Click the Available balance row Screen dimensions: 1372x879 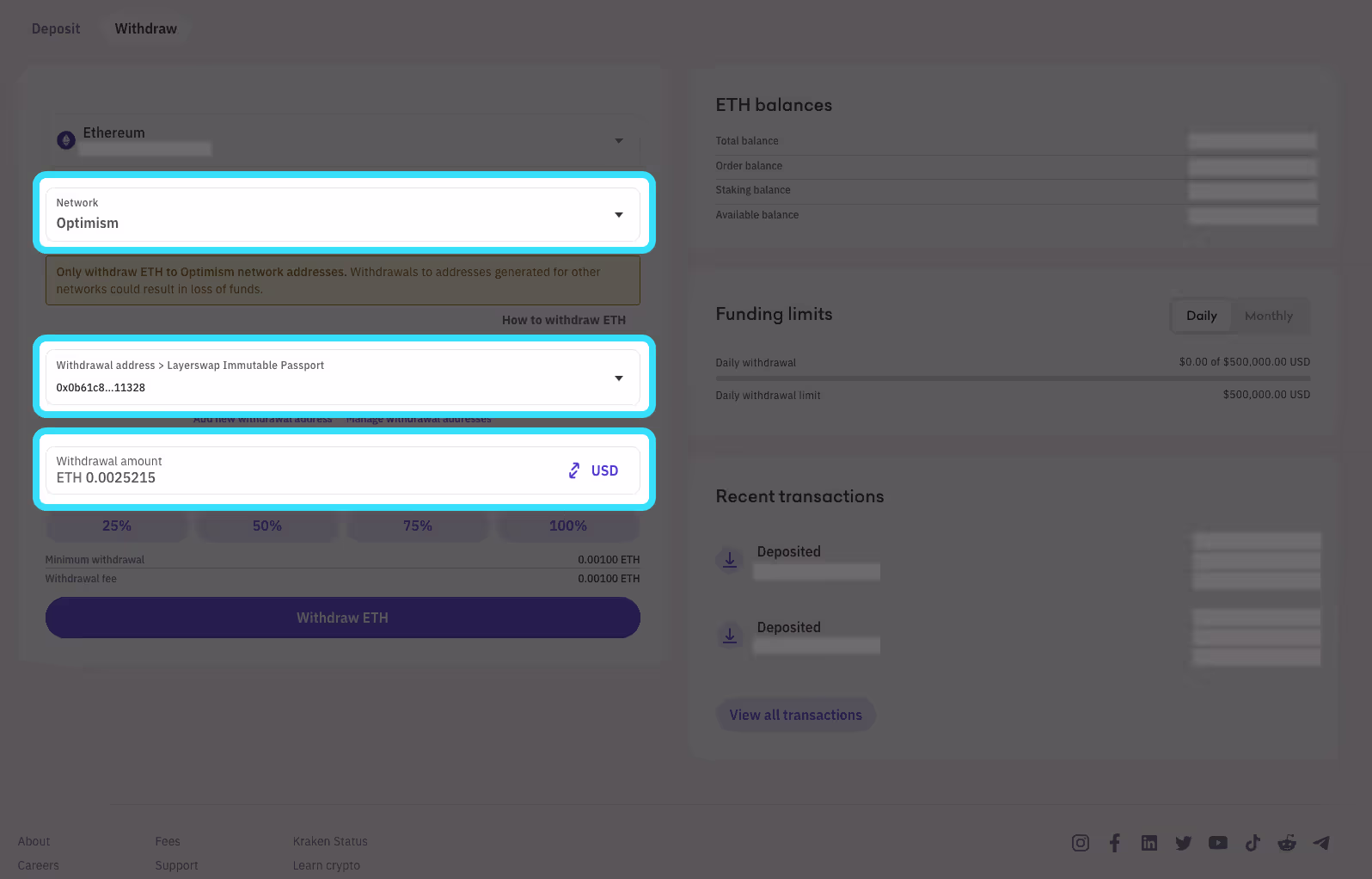click(1016, 215)
